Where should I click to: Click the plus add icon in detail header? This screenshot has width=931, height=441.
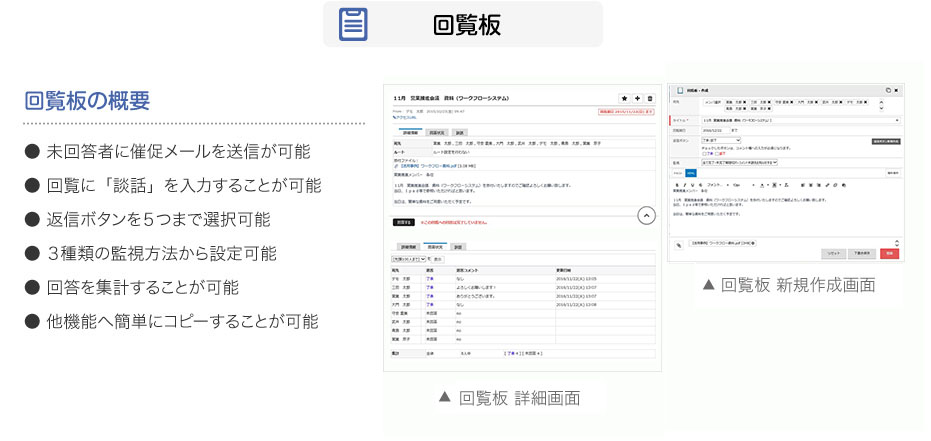(x=637, y=99)
